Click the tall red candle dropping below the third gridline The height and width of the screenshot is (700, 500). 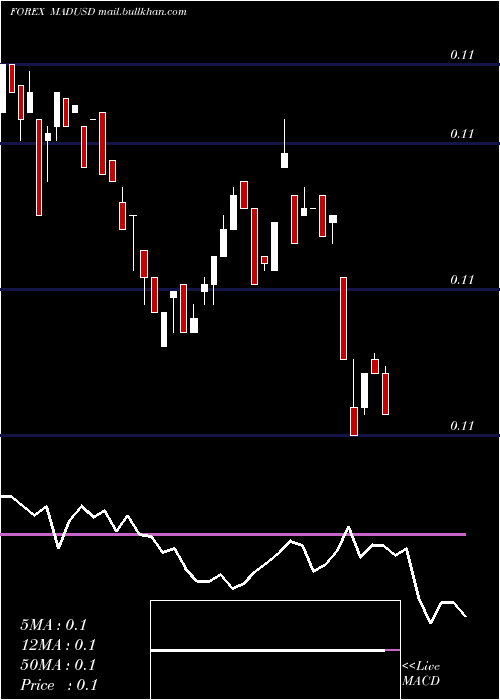[343, 318]
